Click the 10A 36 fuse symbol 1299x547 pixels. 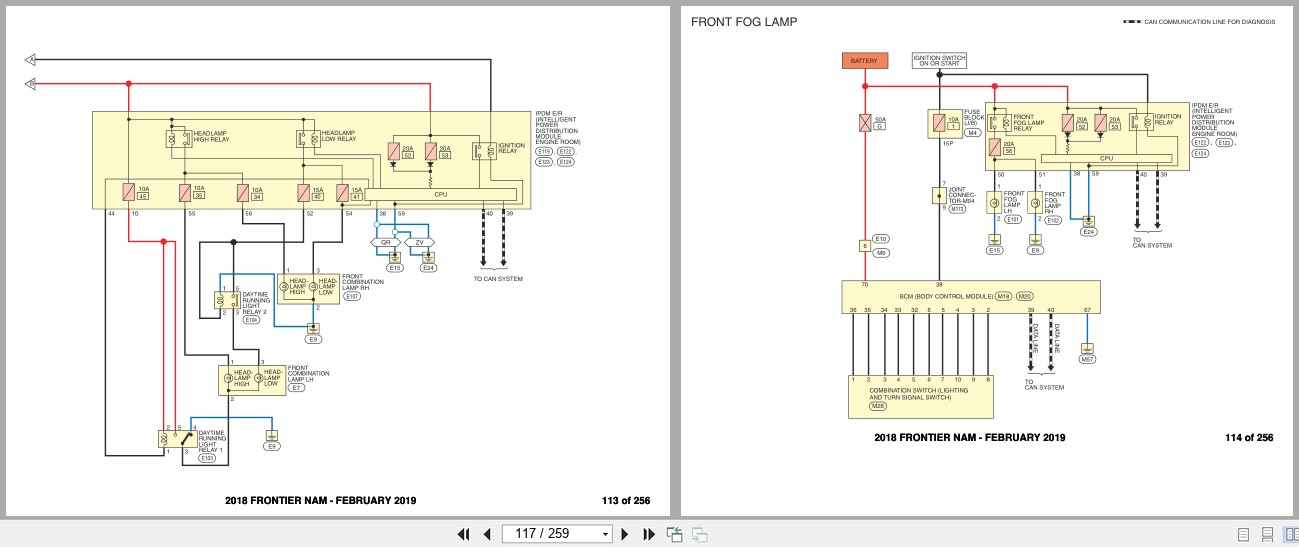186,192
